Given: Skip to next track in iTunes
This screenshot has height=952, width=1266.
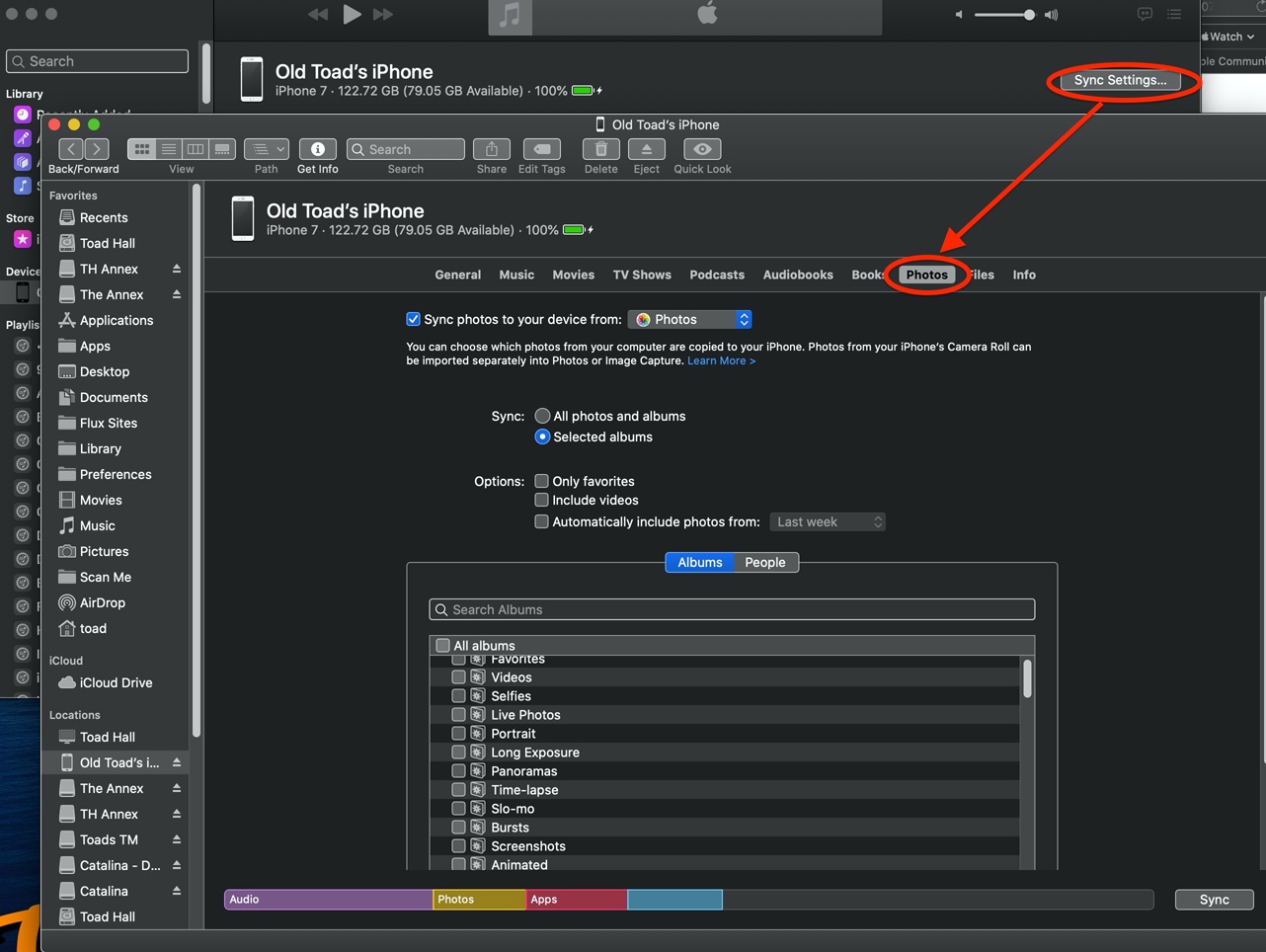Looking at the screenshot, I should point(383,14).
